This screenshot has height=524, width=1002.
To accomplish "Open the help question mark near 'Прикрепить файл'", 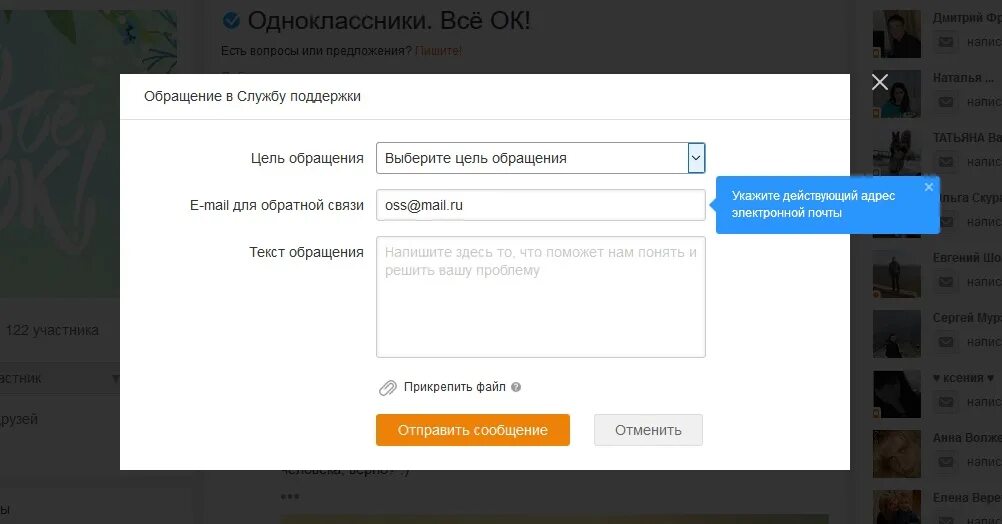I will 516,387.
